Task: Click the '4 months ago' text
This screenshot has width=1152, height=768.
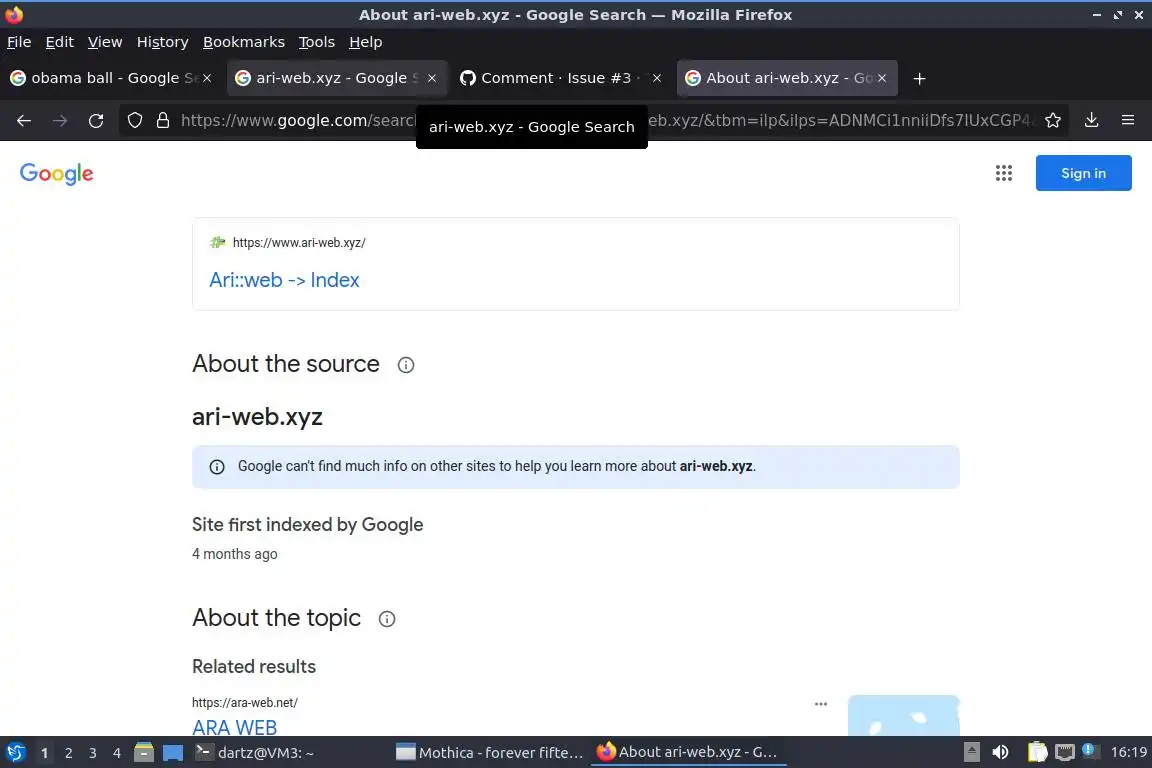Action: click(234, 554)
